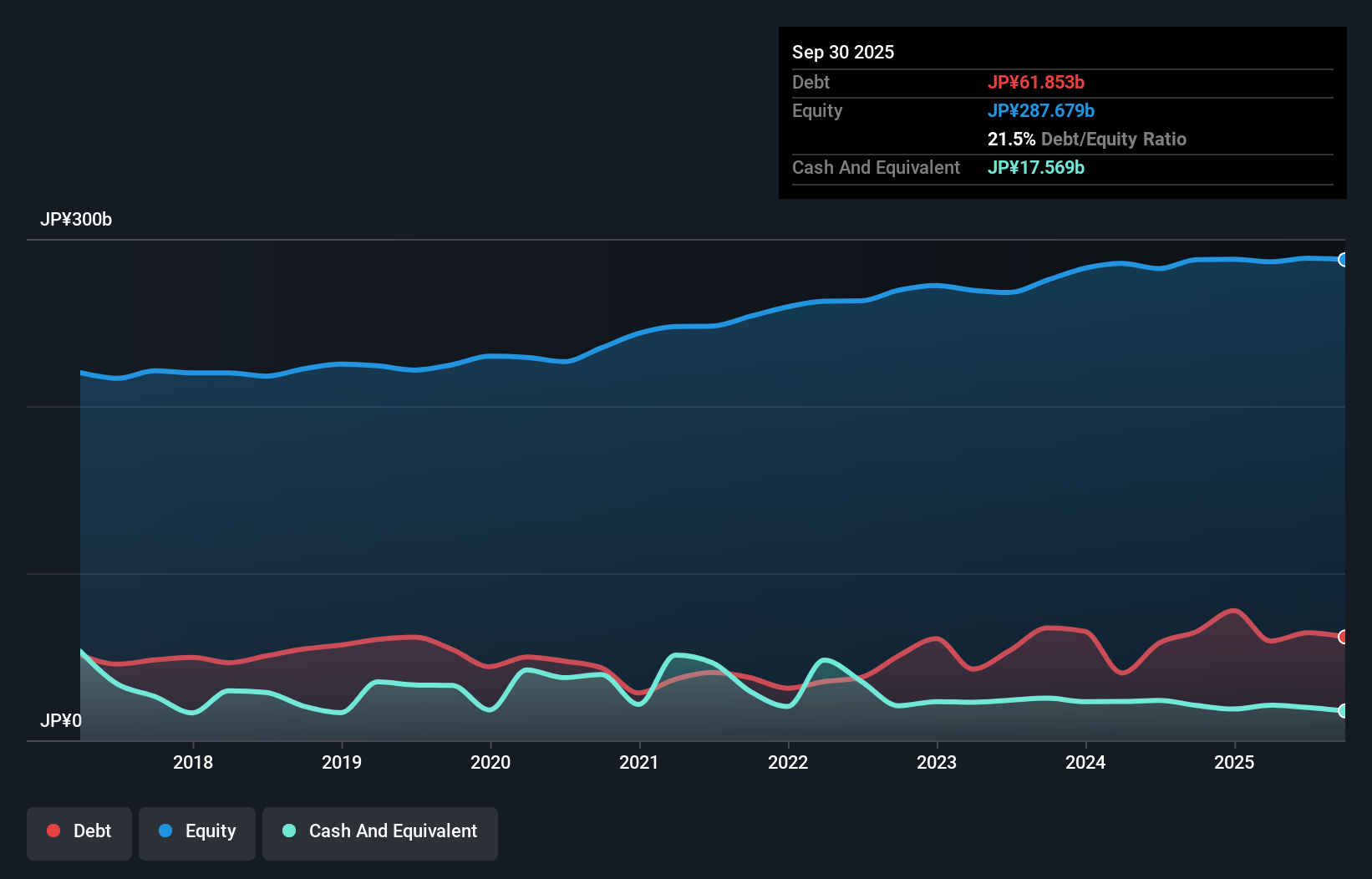Toggle the Debt series visibility

pos(79,831)
